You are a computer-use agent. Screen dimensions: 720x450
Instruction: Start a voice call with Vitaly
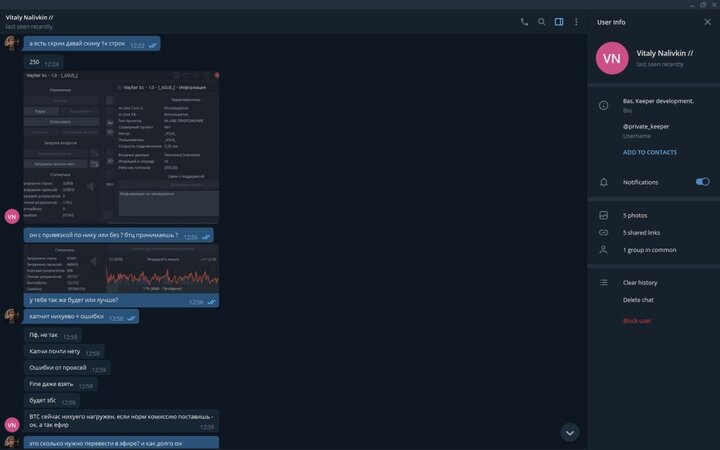click(524, 21)
